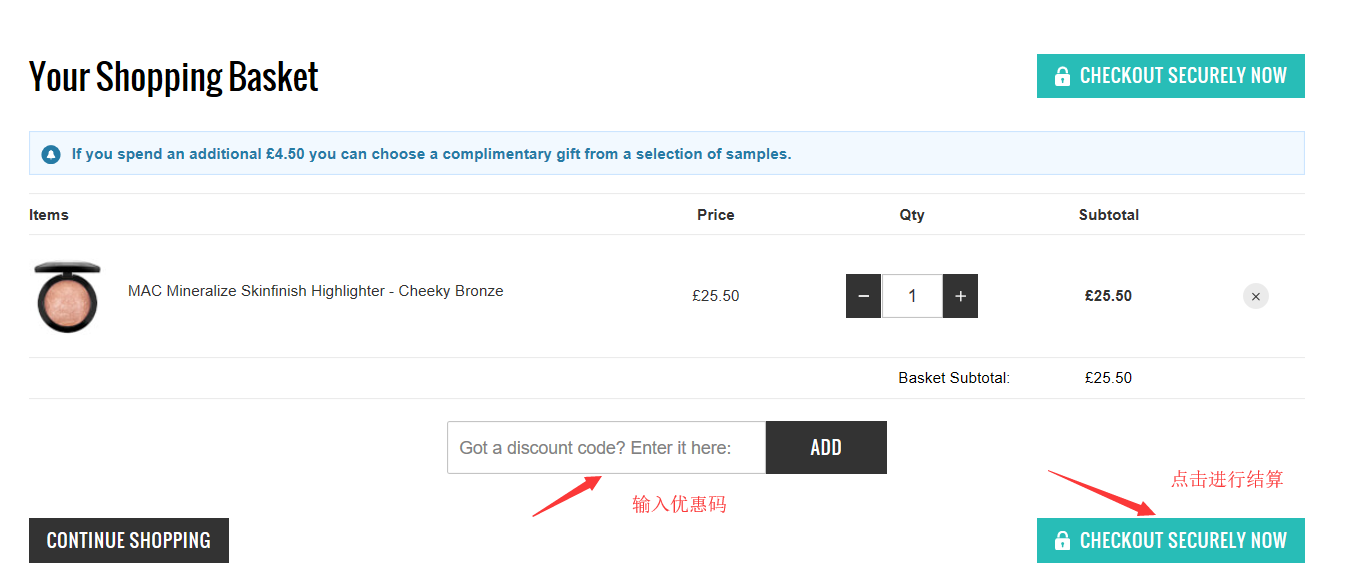This screenshot has width=1357, height=570.
Task: Click the Continue Shopping button
Action: click(x=129, y=541)
